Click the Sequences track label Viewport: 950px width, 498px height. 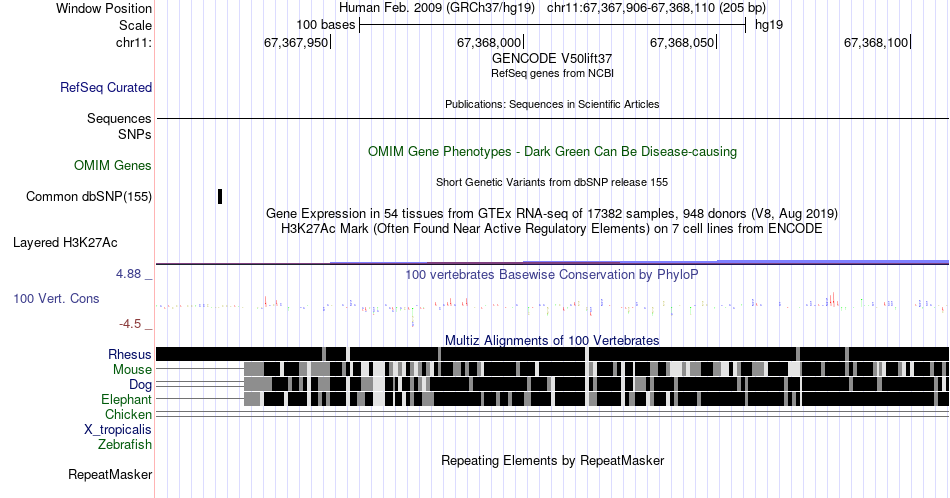pos(119,118)
